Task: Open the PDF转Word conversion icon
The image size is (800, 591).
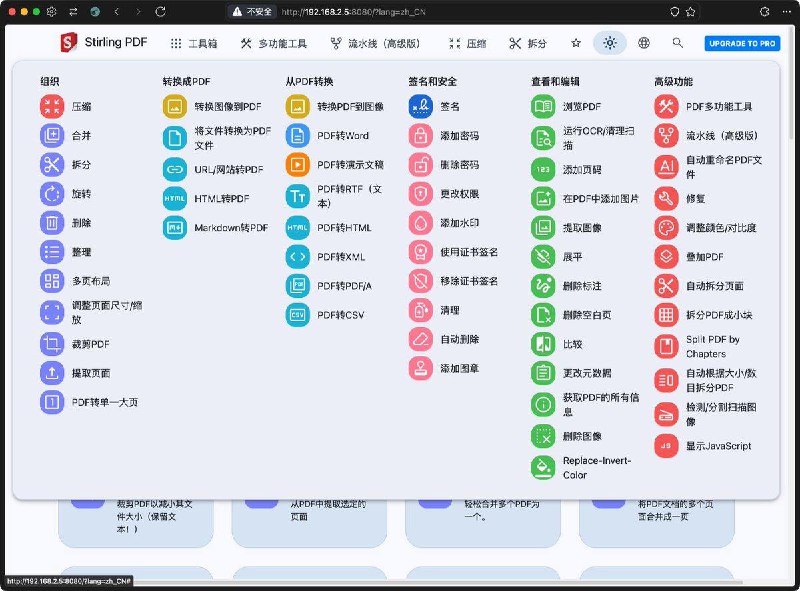Action: [298, 135]
